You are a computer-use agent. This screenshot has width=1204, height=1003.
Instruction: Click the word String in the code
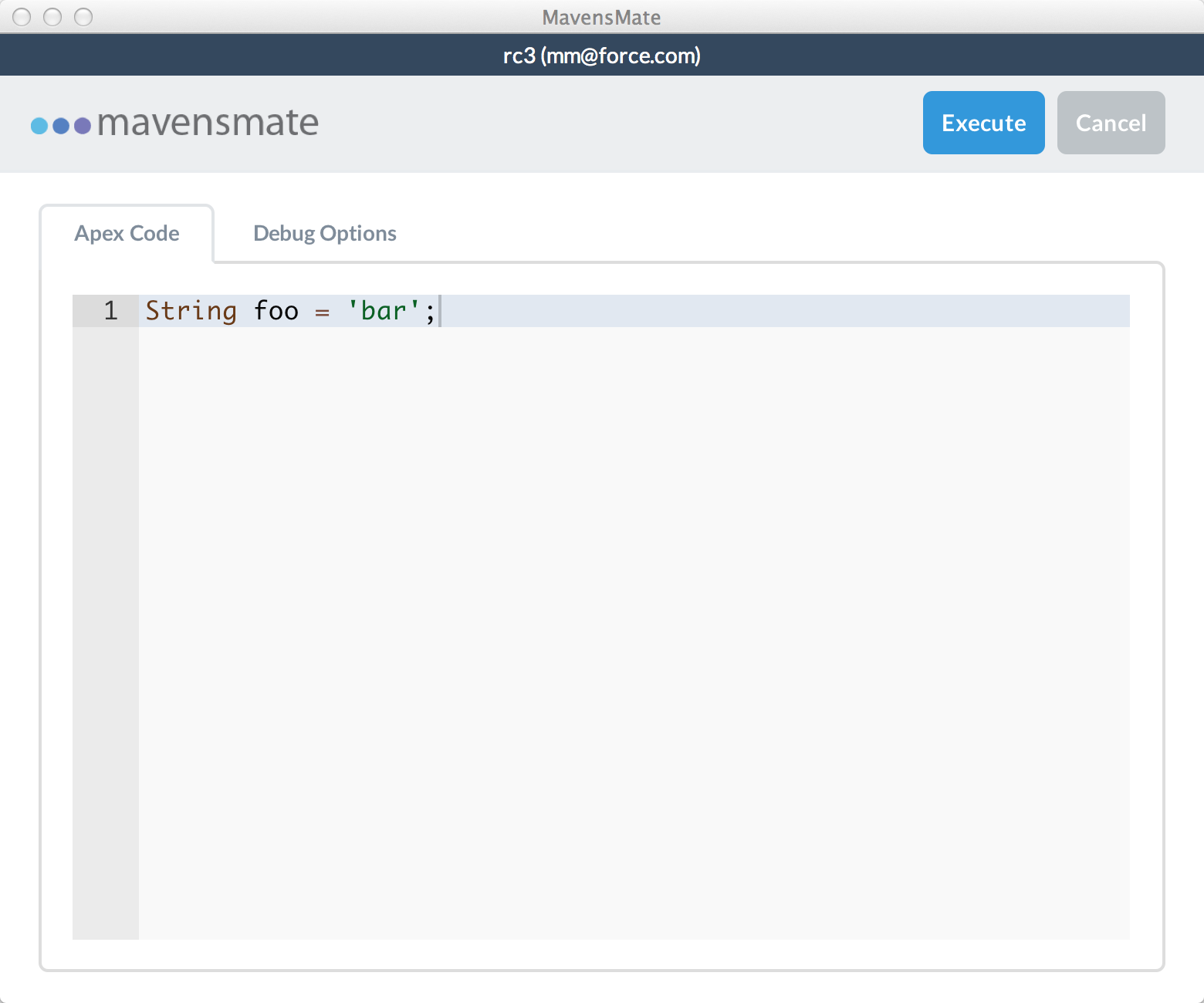(191, 310)
